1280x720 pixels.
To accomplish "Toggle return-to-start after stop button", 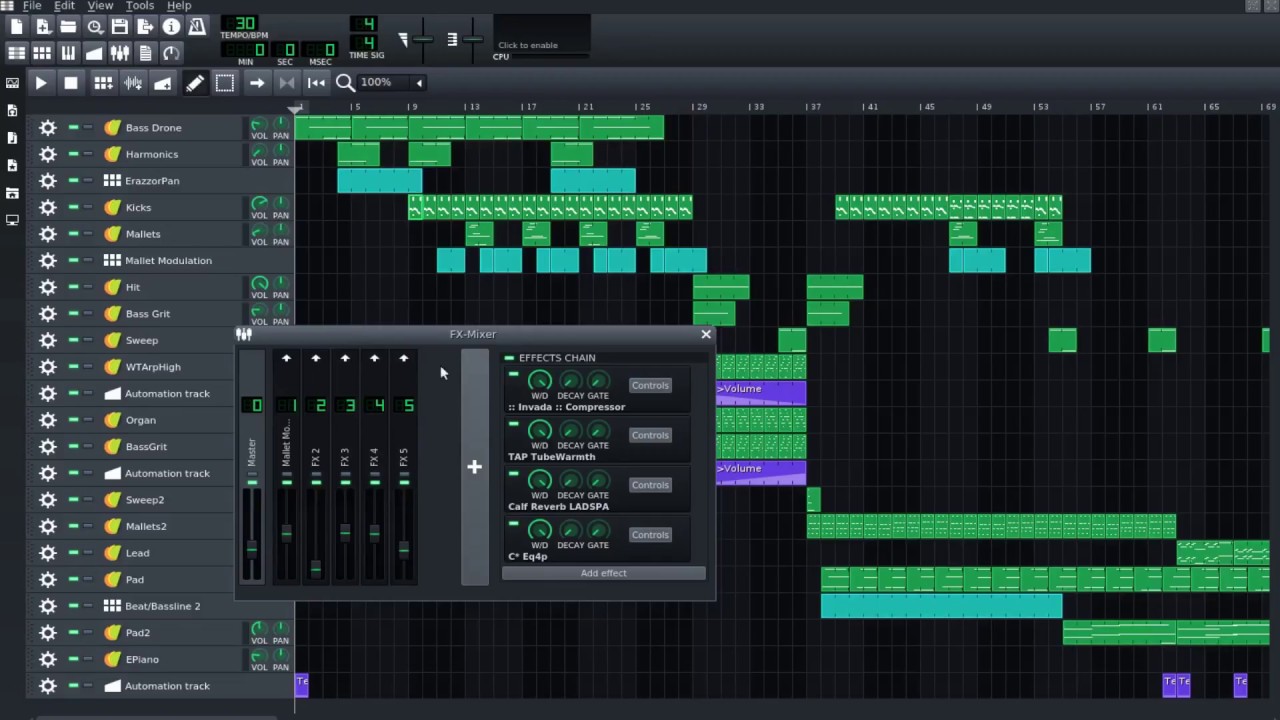I will pos(317,83).
